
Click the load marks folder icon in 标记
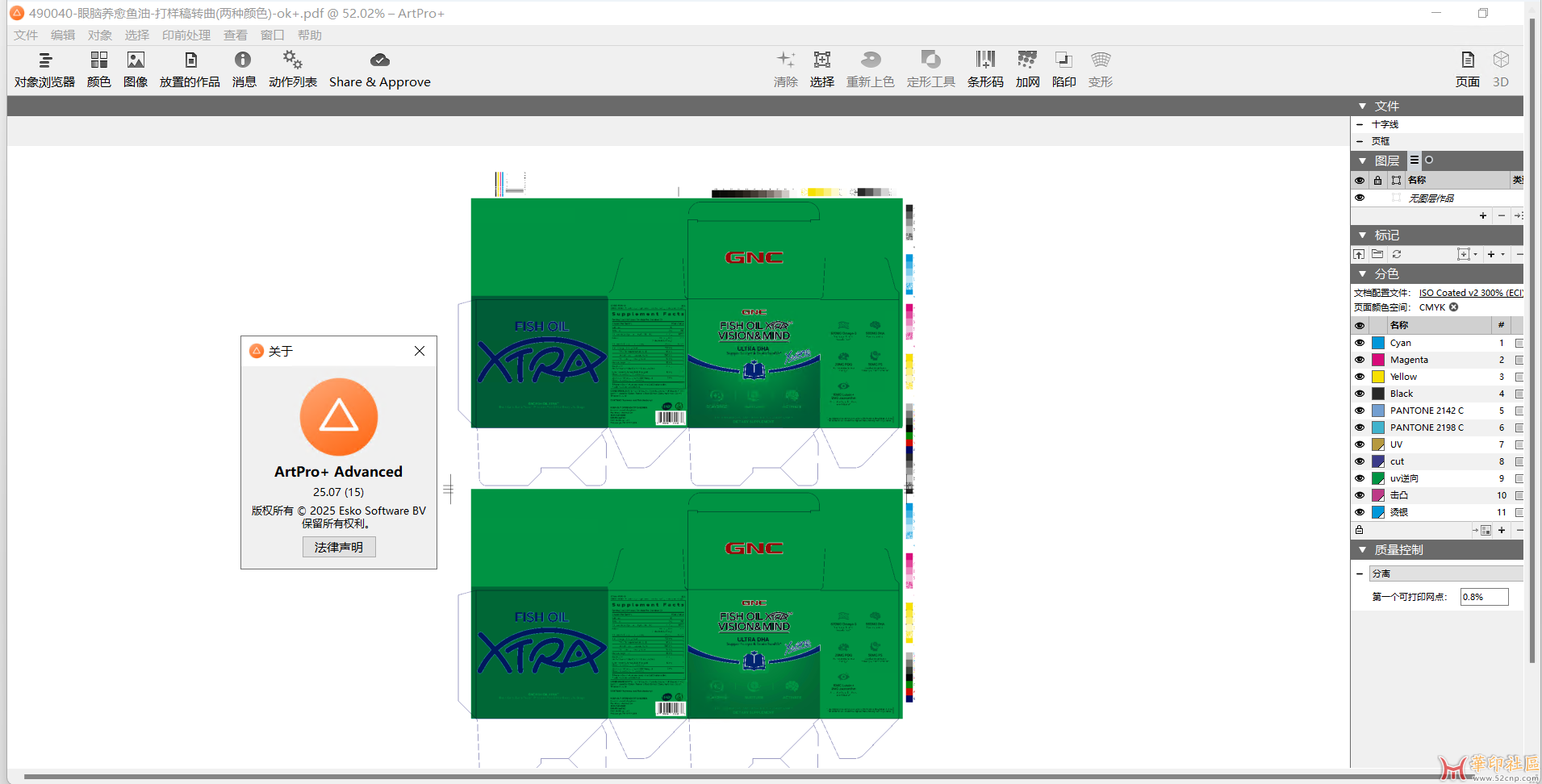click(1377, 254)
